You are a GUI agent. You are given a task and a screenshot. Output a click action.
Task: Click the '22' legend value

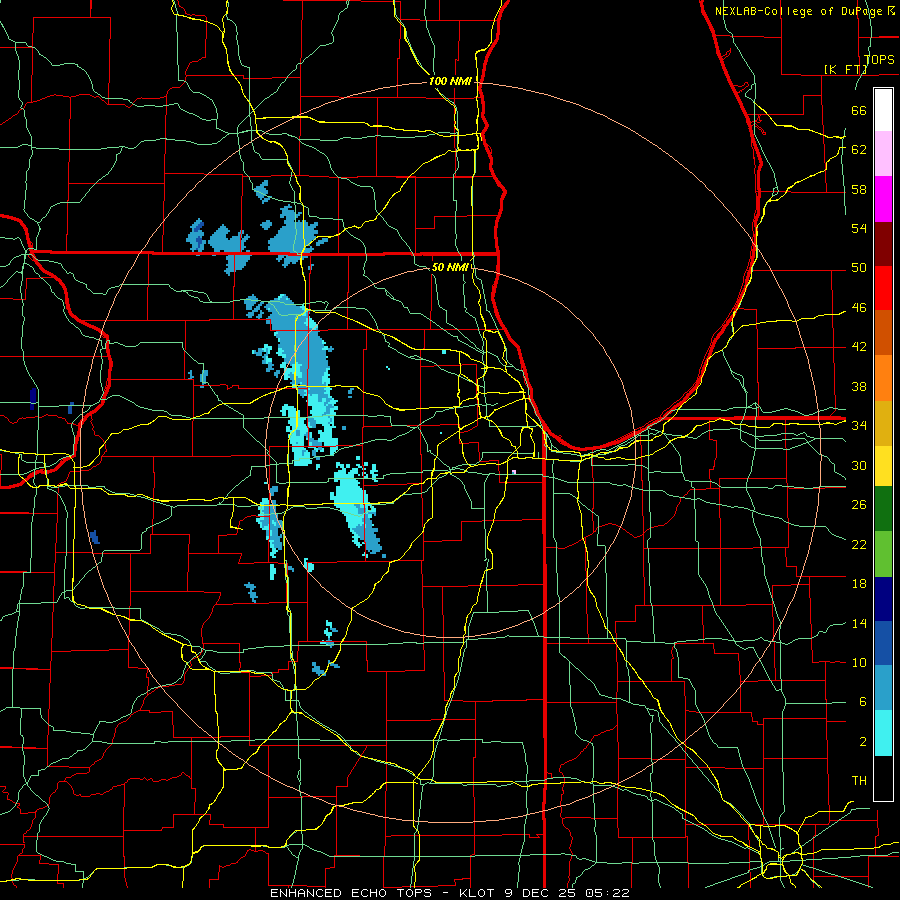pos(859,544)
